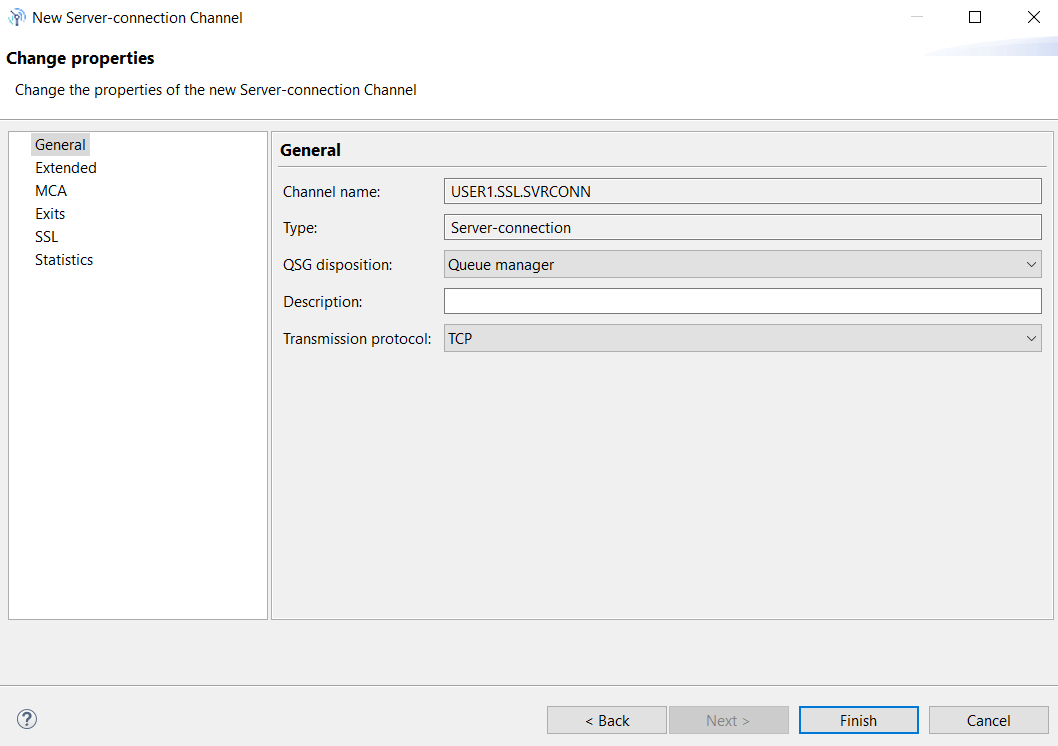Click the QSG disposition label
The image size is (1058, 746).
(337, 264)
